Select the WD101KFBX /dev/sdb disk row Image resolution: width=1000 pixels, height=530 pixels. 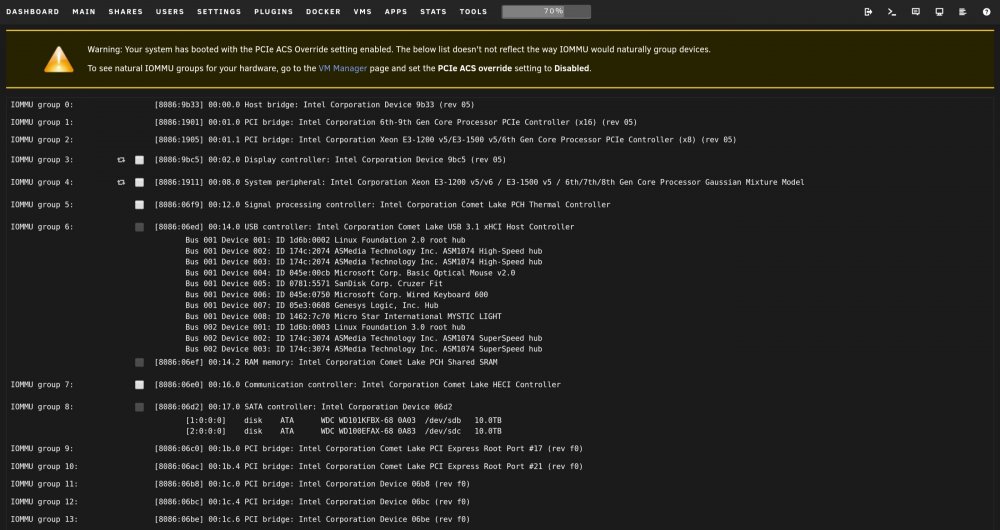(343, 421)
